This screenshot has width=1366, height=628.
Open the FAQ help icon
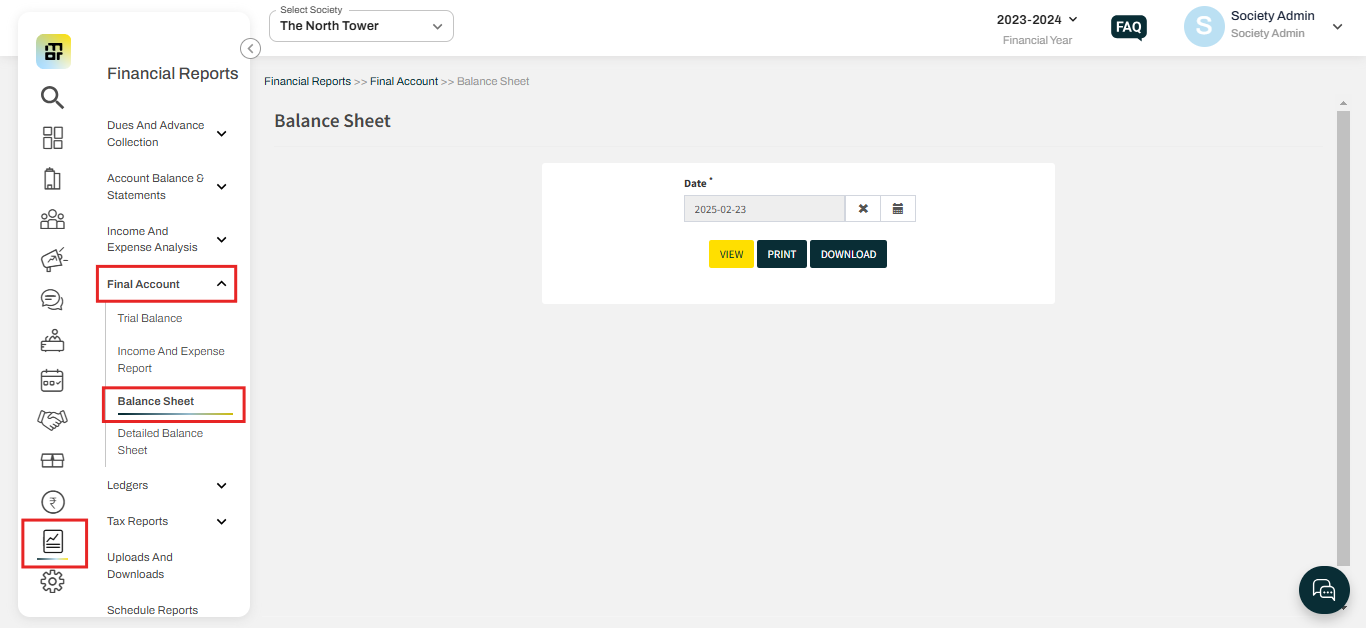[x=1129, y=27]
